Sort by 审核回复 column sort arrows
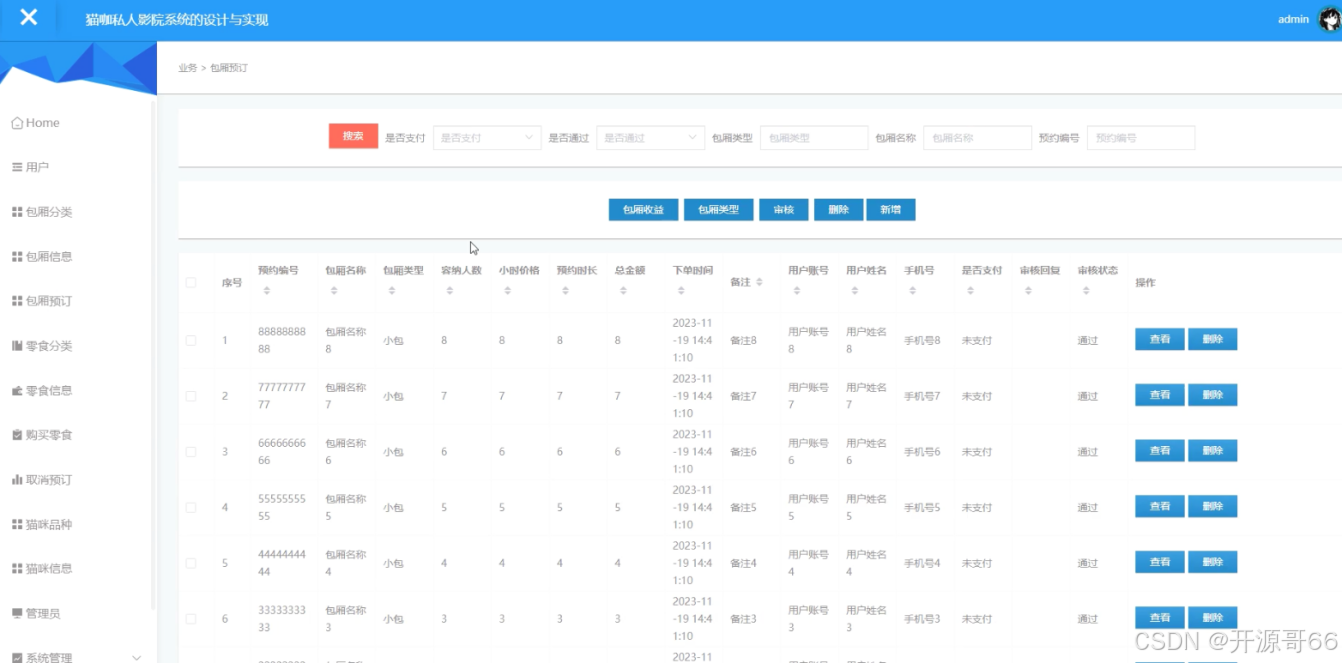The height and width of the screenshot is (663, 1342). point(1029,291)
